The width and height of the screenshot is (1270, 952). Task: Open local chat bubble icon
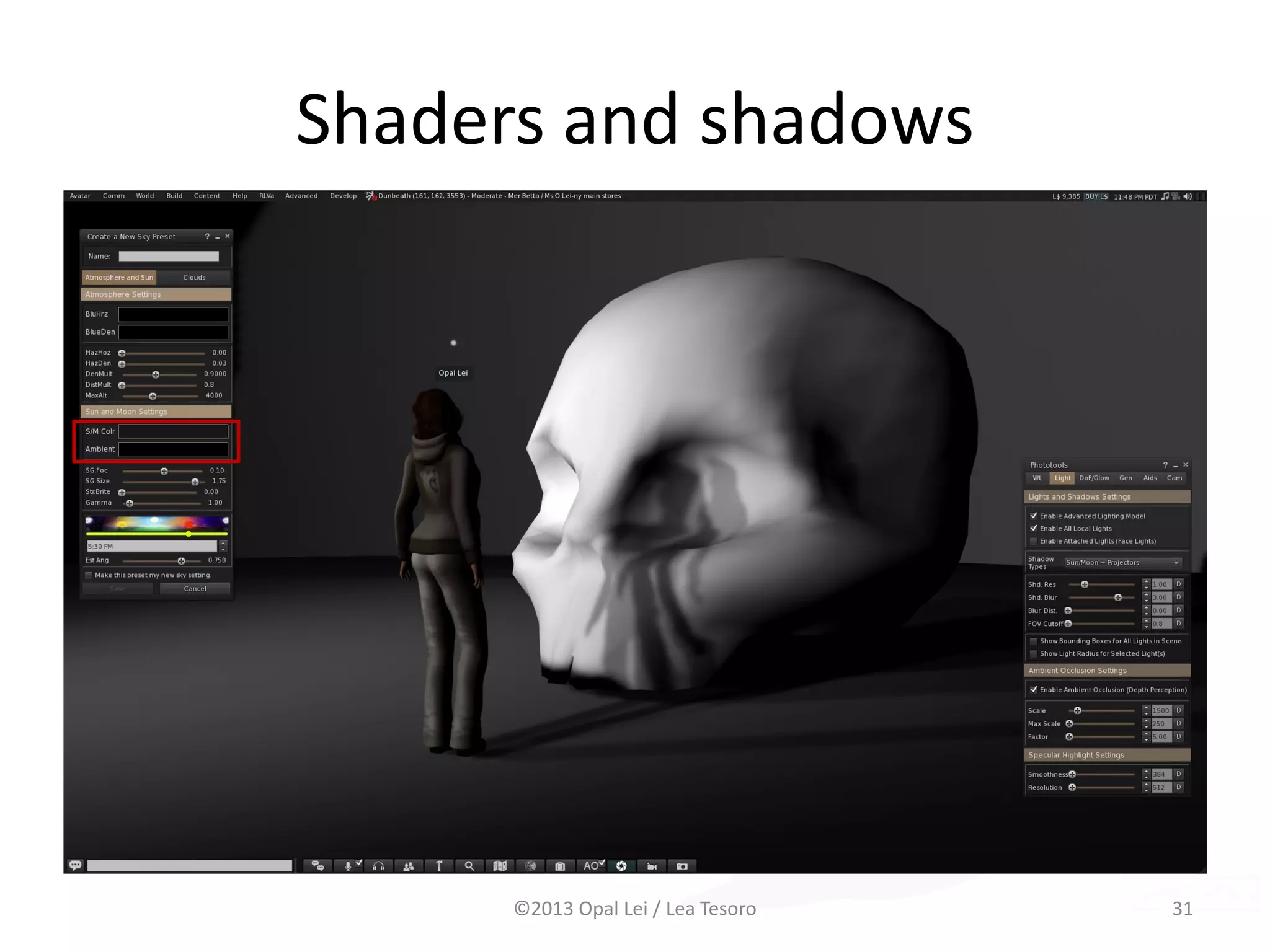(x=76, y=865)
